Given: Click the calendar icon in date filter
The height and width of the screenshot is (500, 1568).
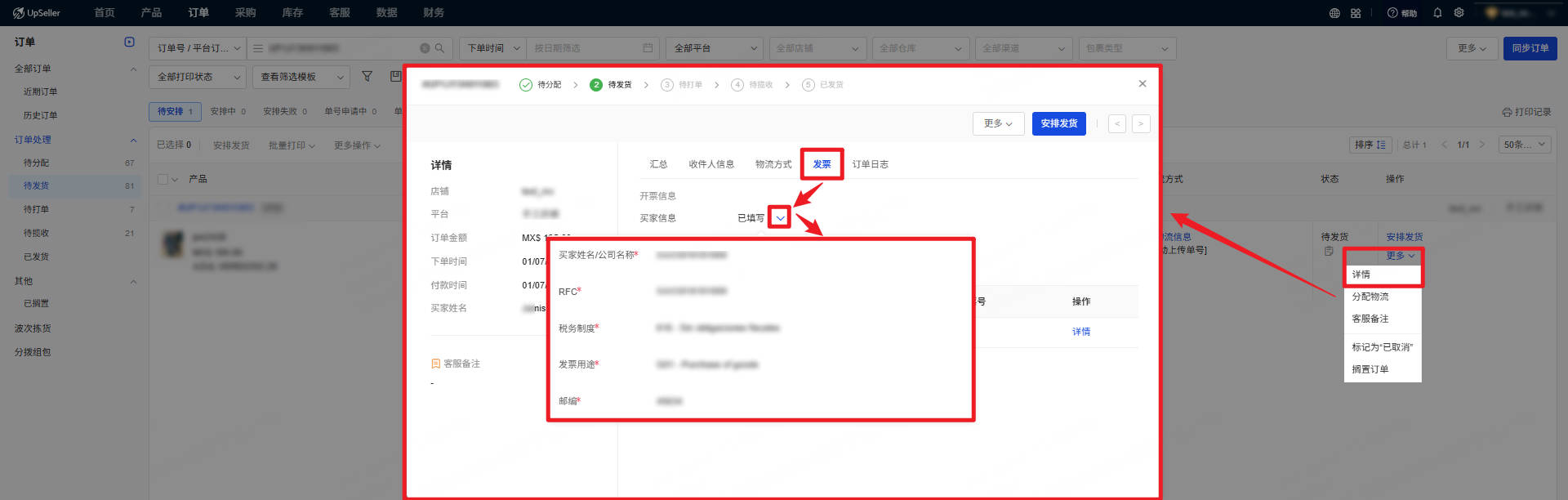Looking at the screenshot, I should tap(648, 48).
